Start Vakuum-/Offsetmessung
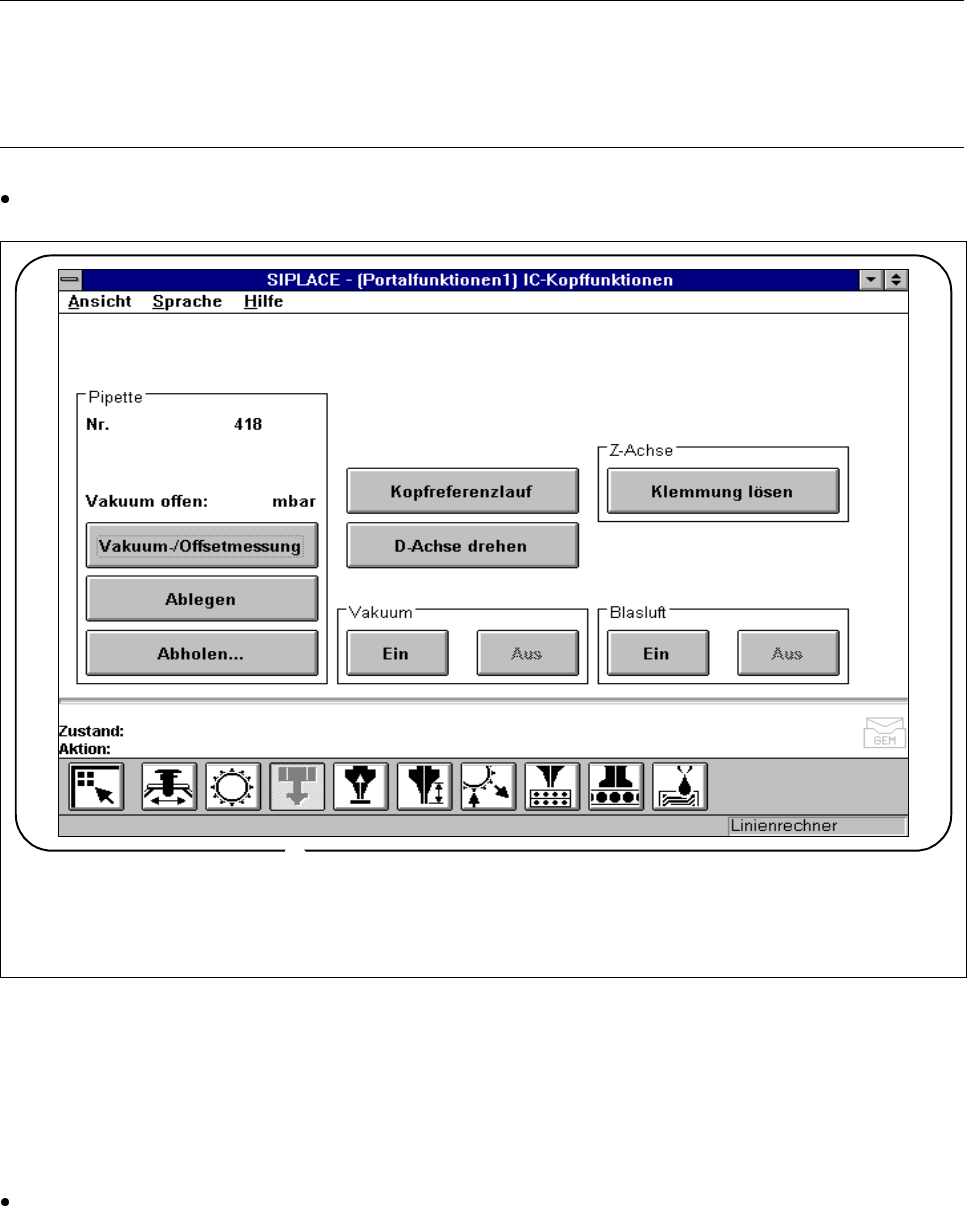Screen dimensions: 967x1206 click(x=201, y=546)
